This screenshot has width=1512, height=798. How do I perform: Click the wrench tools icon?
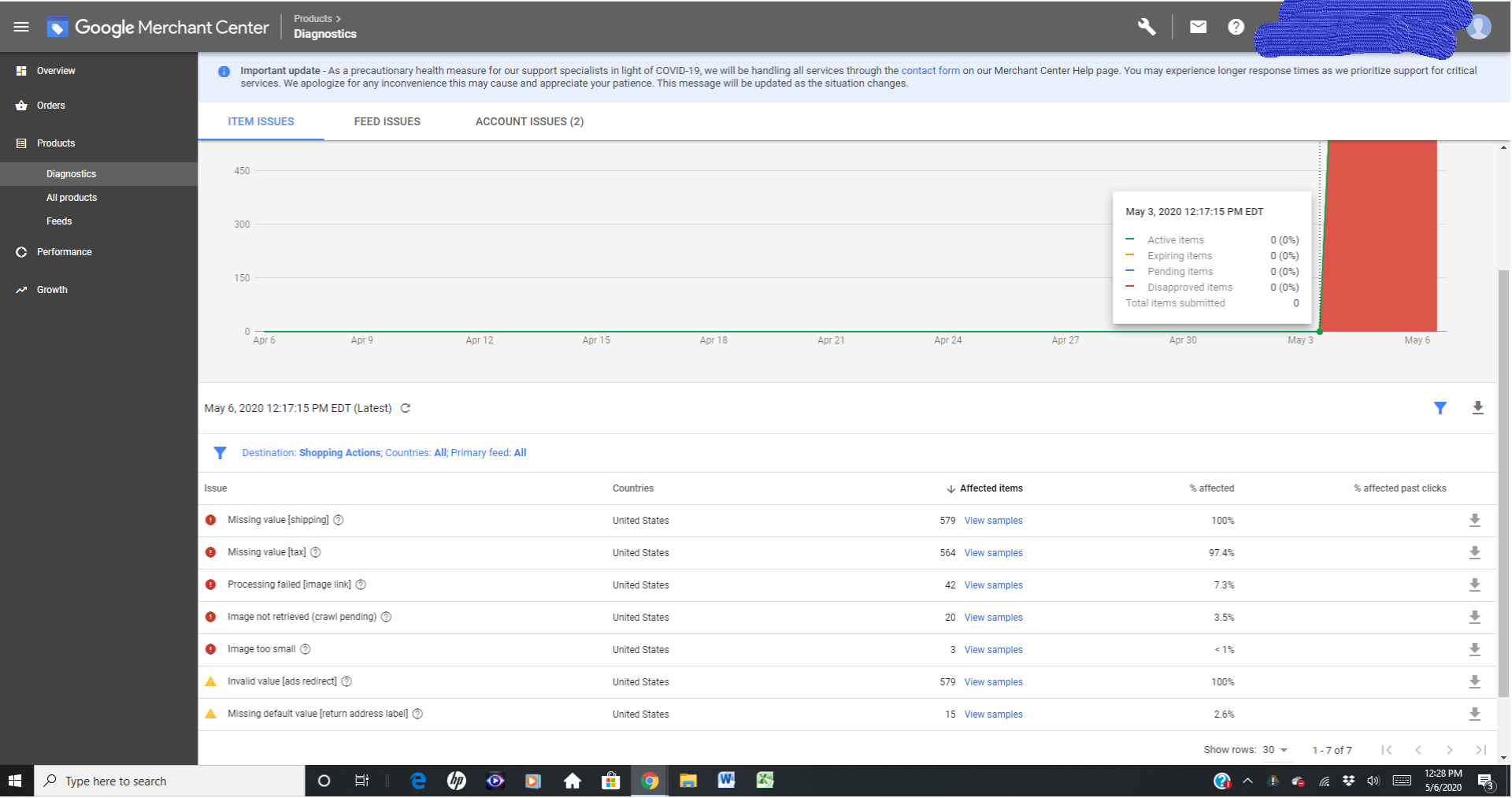[x=1147, y=27]
